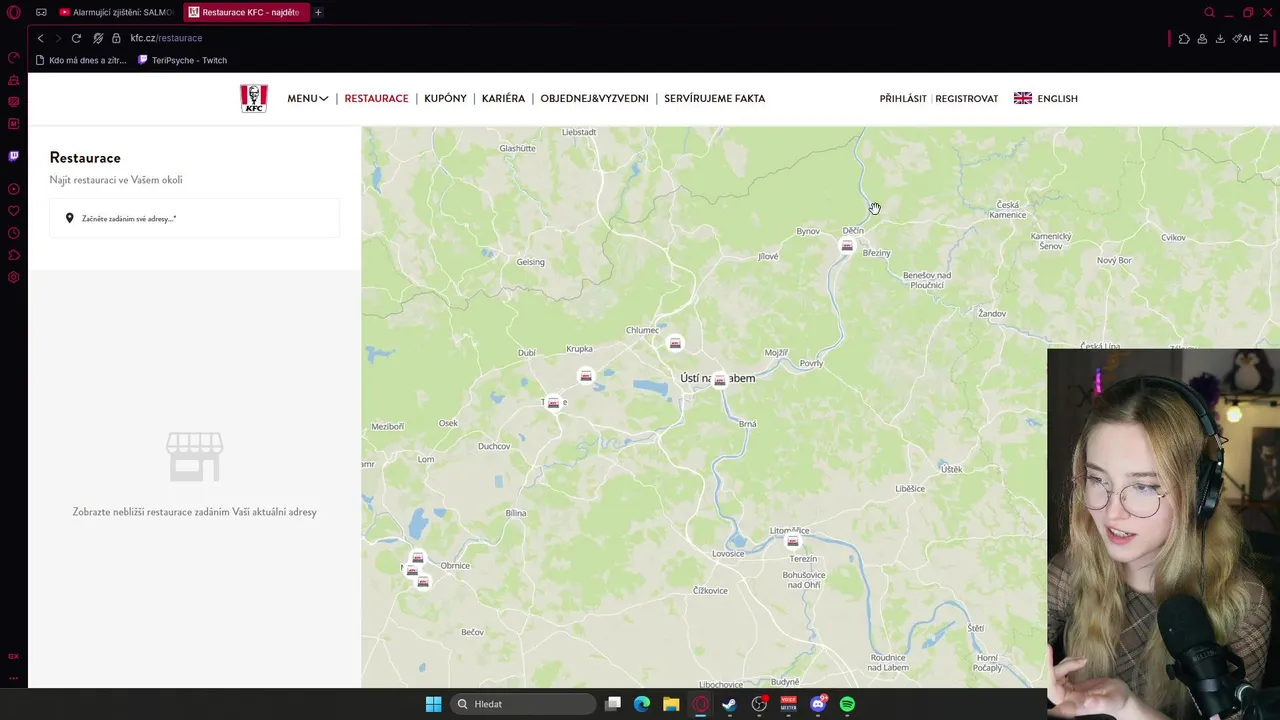Image resolution: width=1280 pixels, height=720 pixels.
Task: Click the Liebstadt label on the map
Action: 579,132
